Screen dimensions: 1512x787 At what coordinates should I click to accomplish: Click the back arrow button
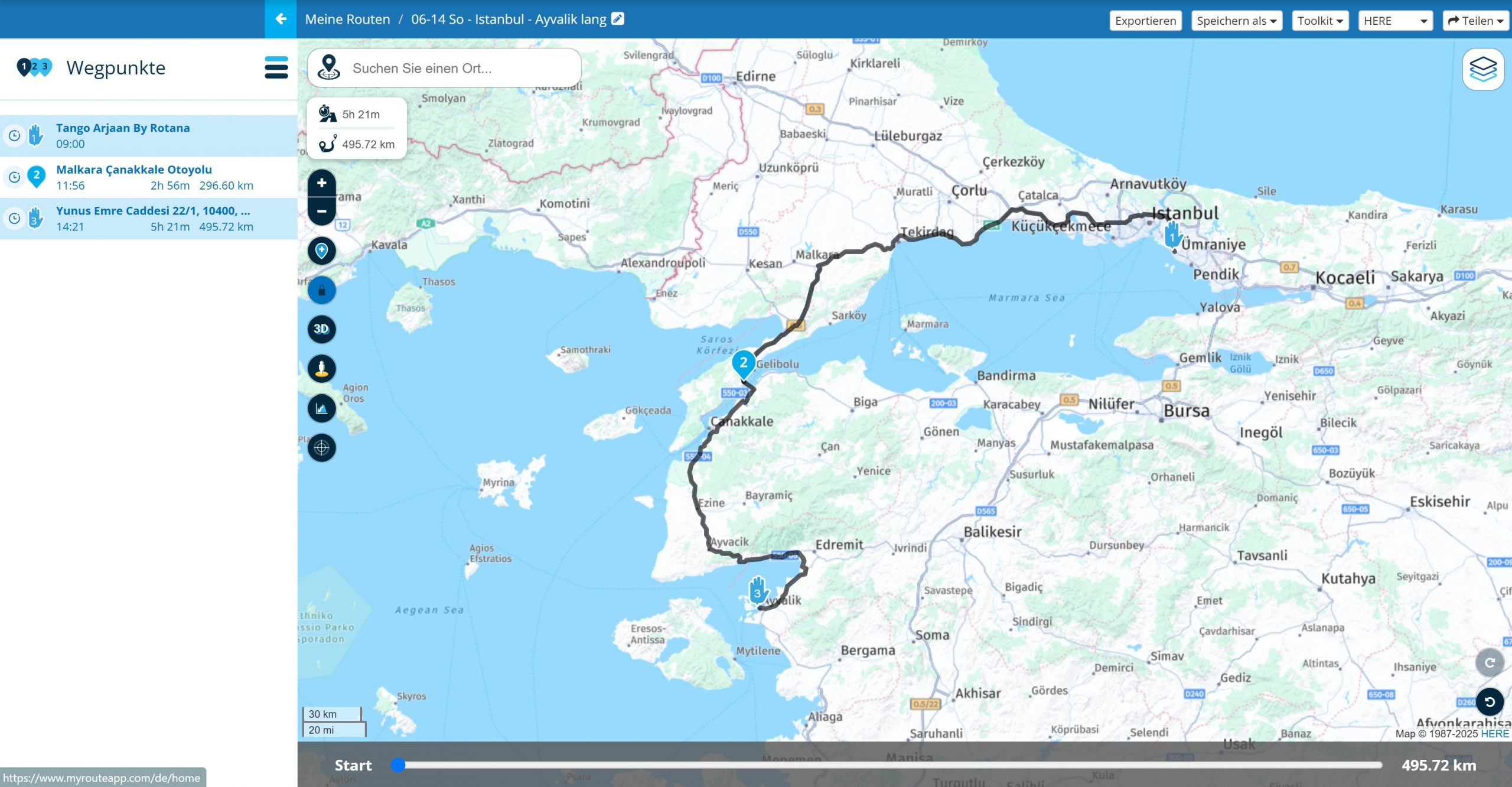(x=281, y=19)
